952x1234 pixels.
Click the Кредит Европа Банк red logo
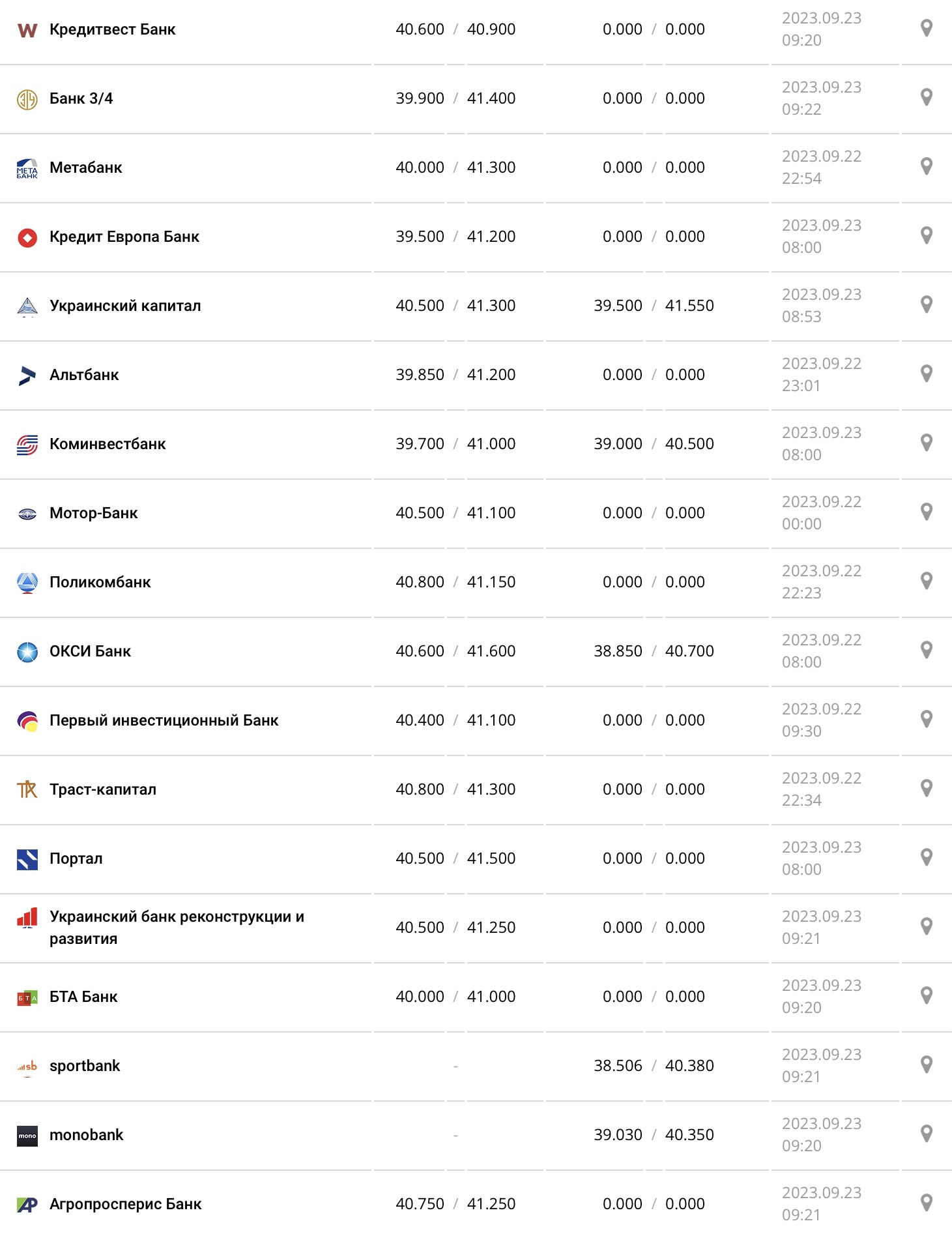tap(26, 237)
